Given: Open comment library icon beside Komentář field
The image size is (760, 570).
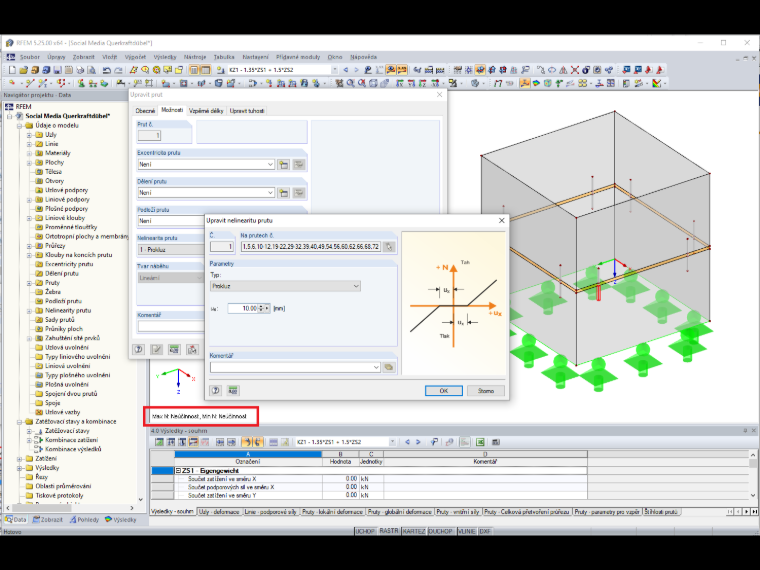Looking at the screenshot, I should (389, 367).
